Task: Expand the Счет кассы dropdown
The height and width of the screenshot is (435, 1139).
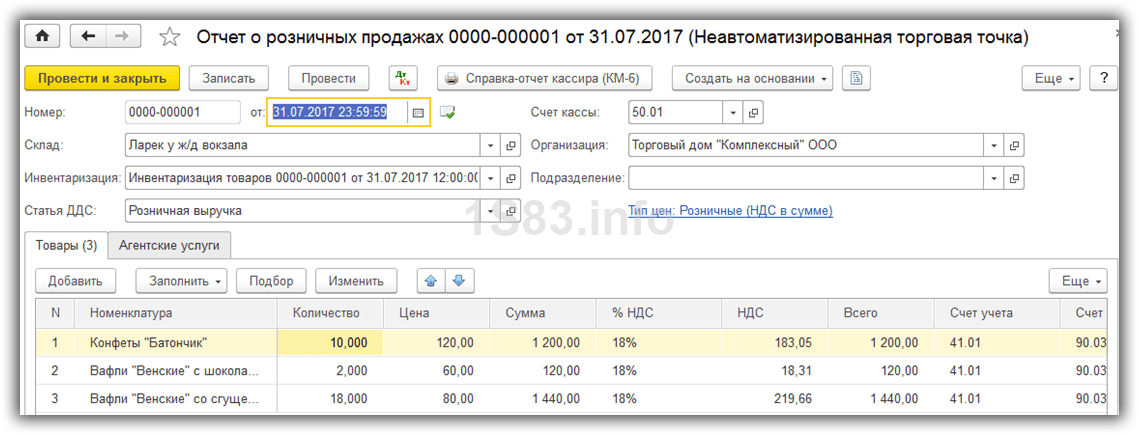Action: [x=733, y=113]
